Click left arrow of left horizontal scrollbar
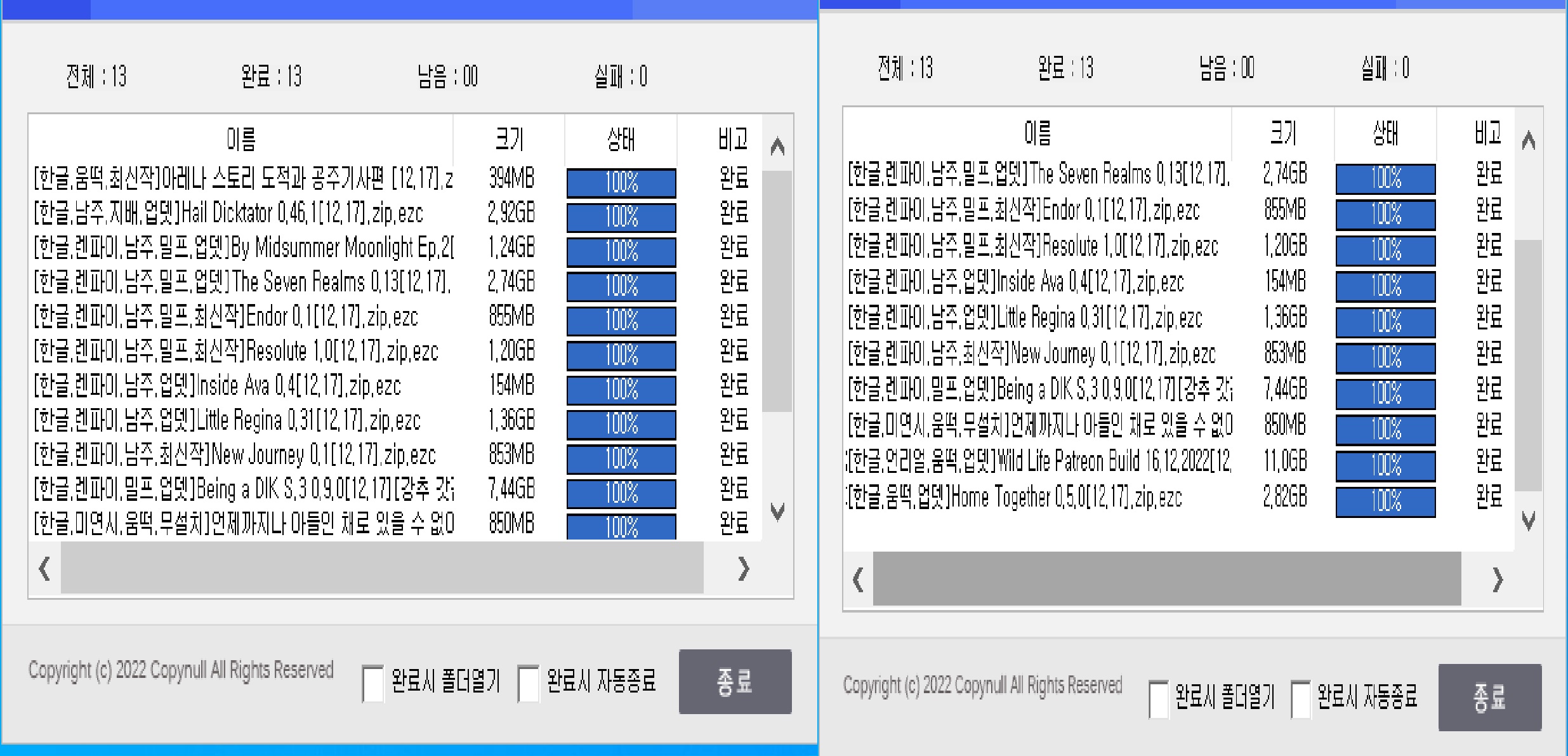Image resolution: width=1568 pixels, height=756 pixels. (44, 569)
